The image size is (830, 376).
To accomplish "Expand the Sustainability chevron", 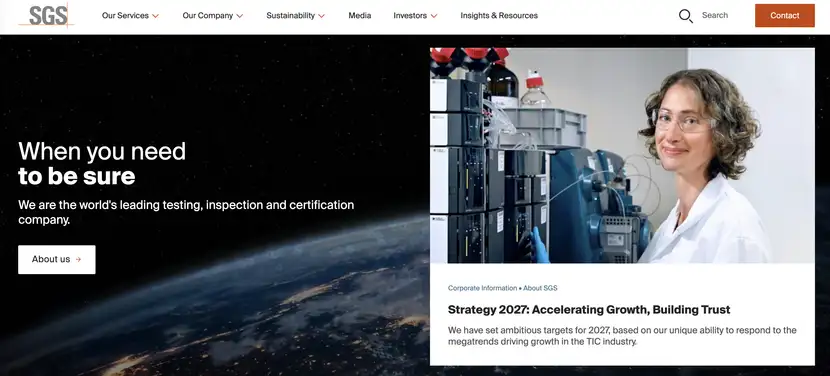I will tap(321, 16).
